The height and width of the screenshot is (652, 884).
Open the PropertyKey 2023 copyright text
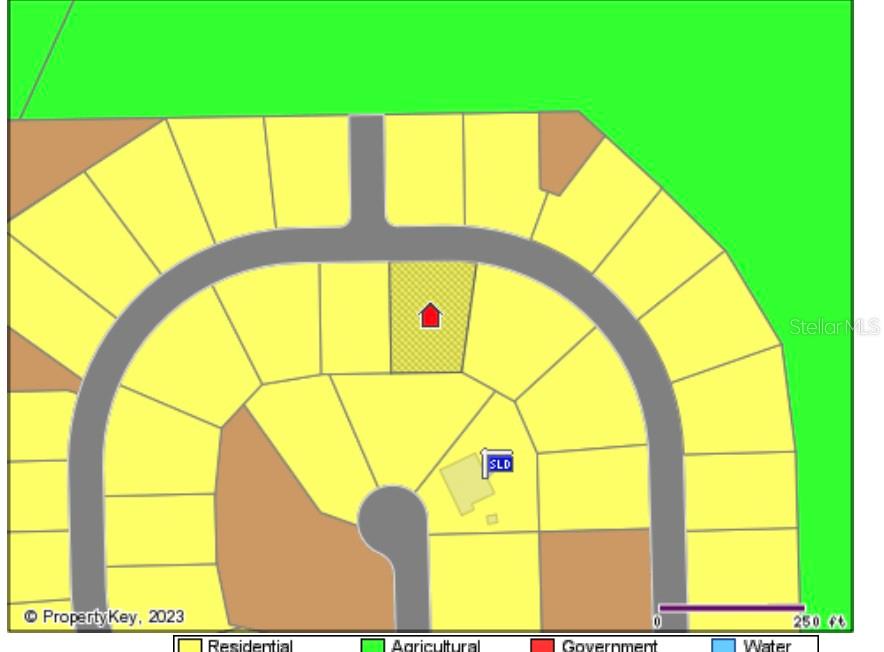click(104, 617)
